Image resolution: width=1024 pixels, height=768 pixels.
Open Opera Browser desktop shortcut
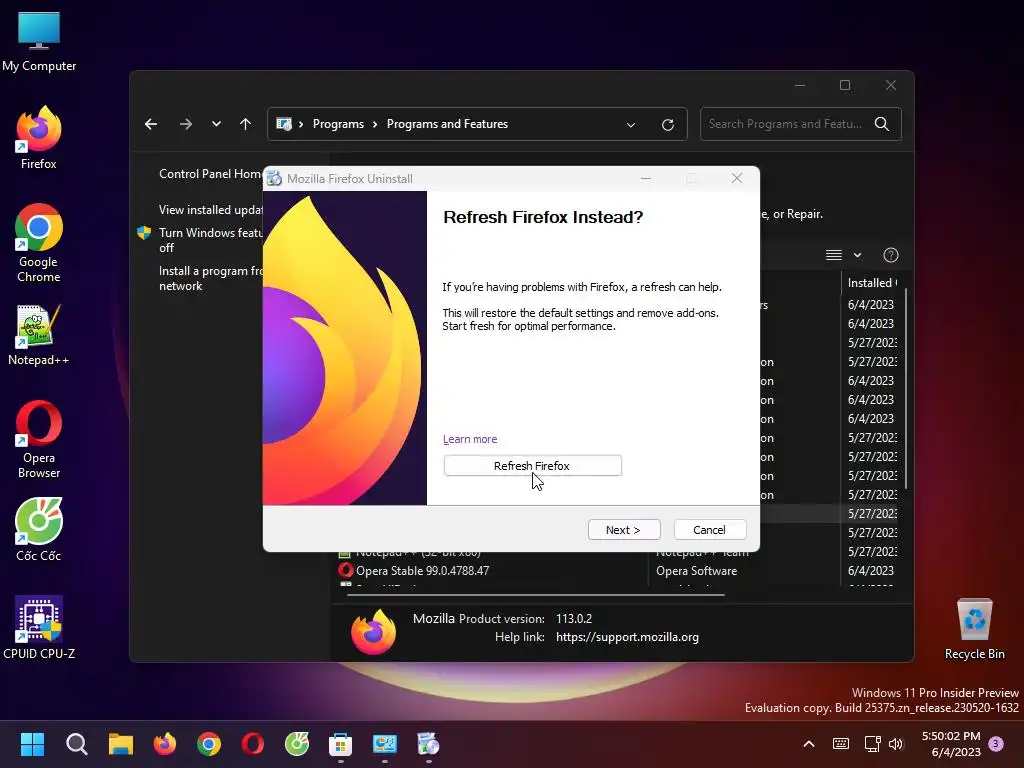(x=39, y=439)
